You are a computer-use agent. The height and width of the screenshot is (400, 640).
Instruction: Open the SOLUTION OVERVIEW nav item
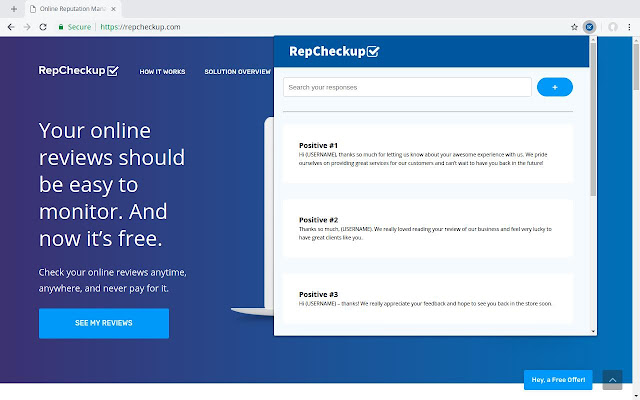click(x=238, y=72)
